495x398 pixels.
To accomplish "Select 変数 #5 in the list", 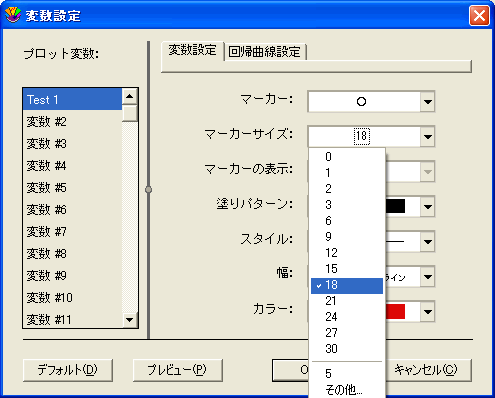I will point(72,188).
